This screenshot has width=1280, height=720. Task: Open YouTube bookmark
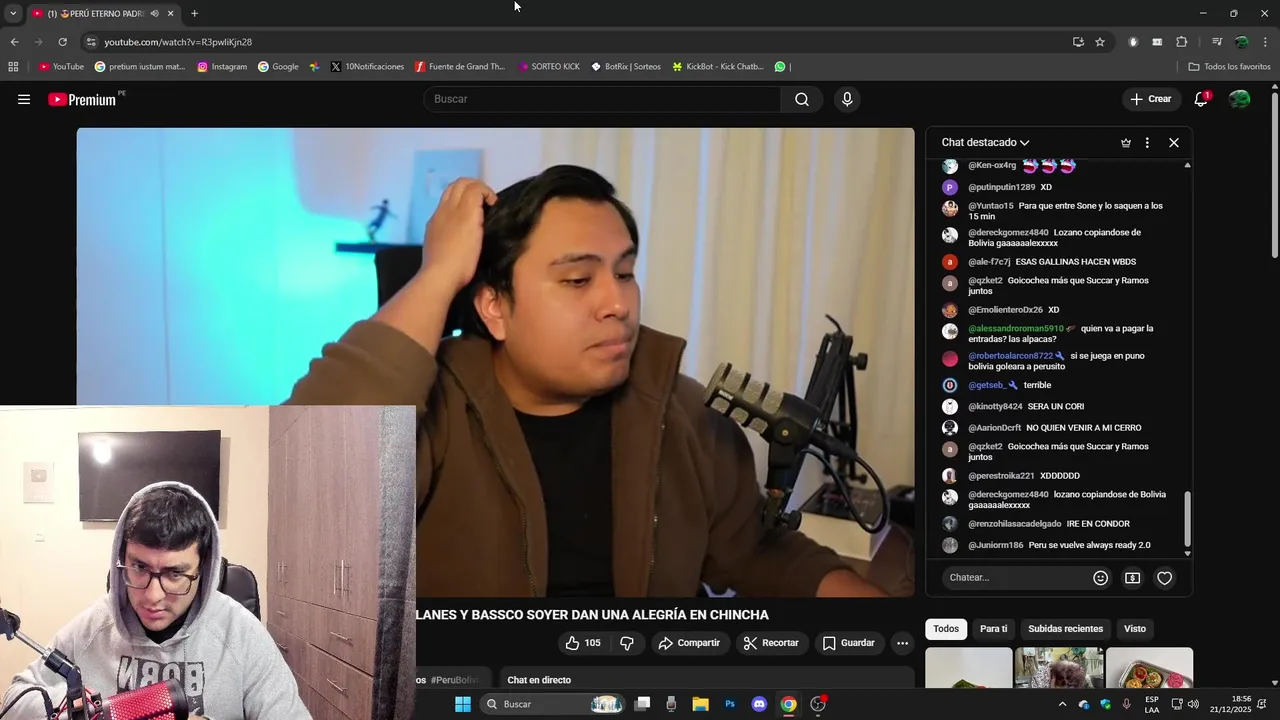(61, 67)
